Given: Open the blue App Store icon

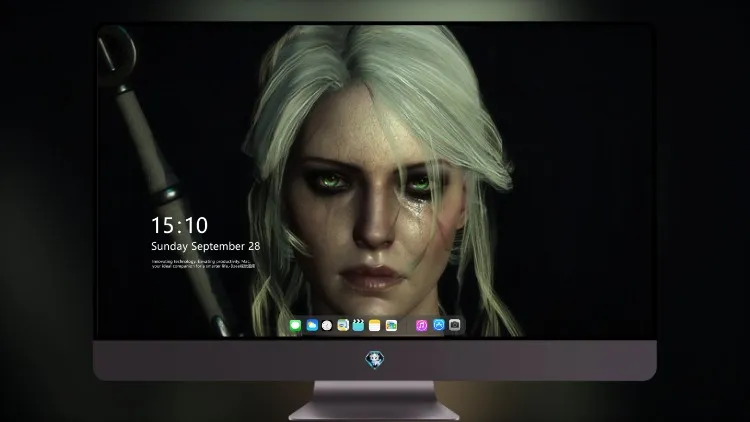Looking at the screenshot, I should click(x=439, y=325).
